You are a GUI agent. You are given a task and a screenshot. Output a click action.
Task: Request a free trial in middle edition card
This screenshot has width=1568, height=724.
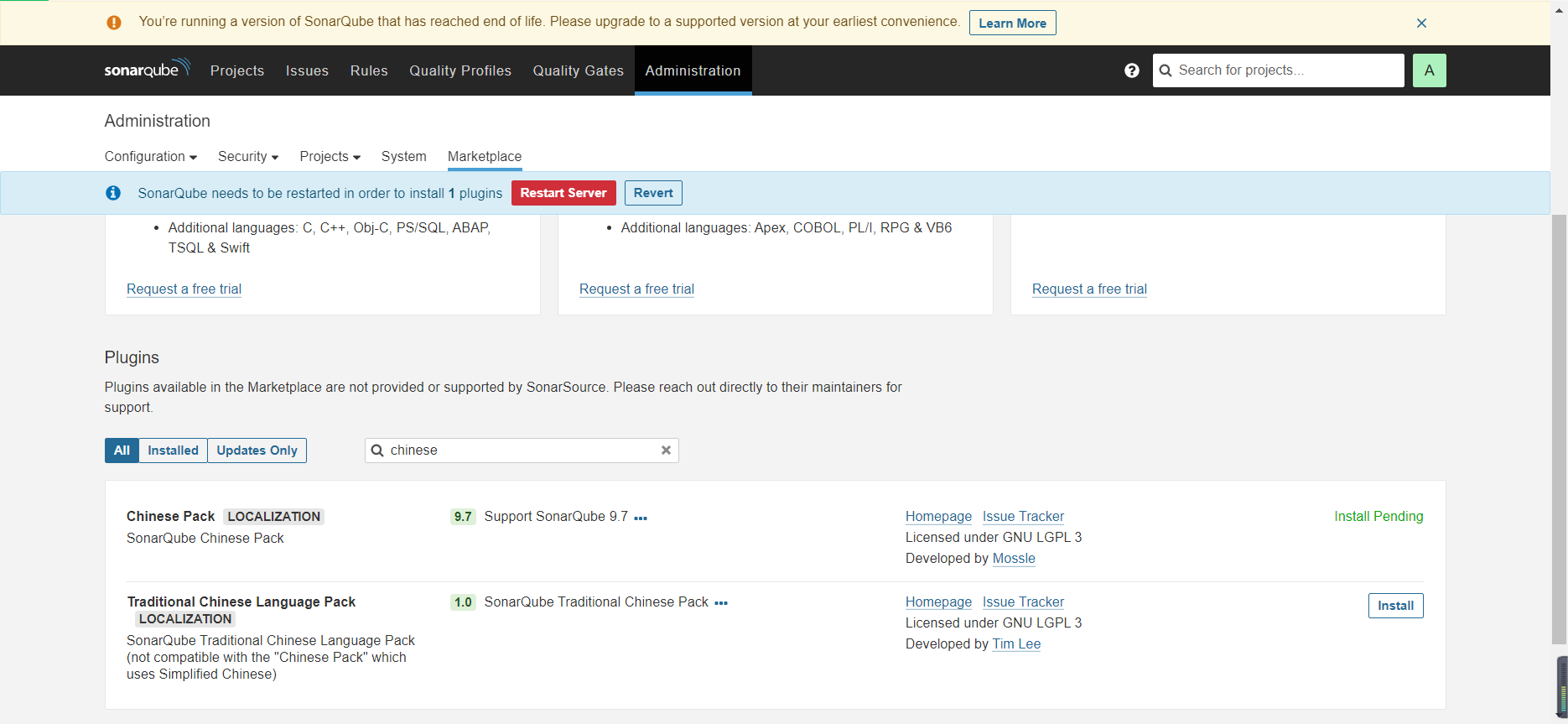coord(636,289)
